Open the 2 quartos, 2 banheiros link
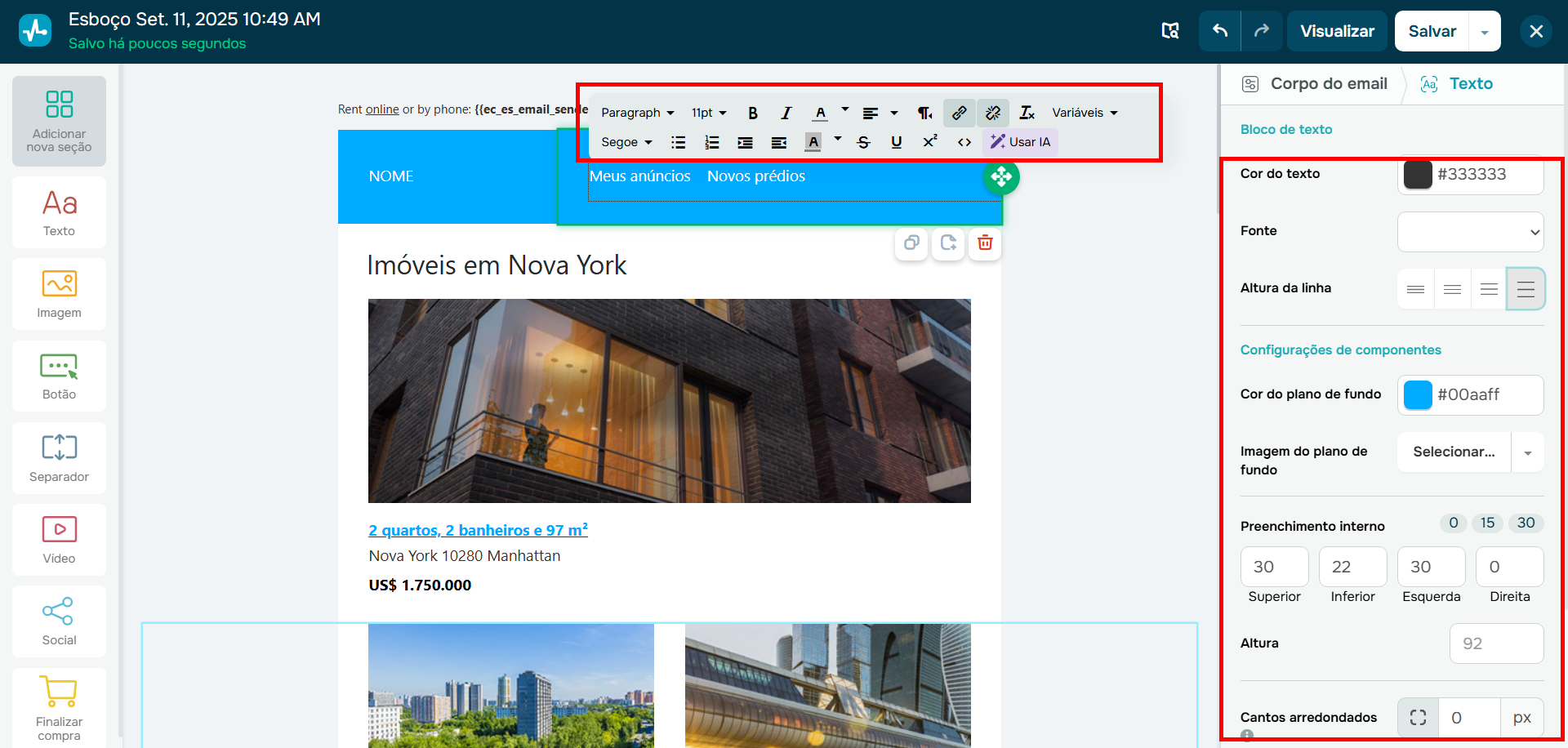Screen dimensions: 1568x748 click(478, 529)
